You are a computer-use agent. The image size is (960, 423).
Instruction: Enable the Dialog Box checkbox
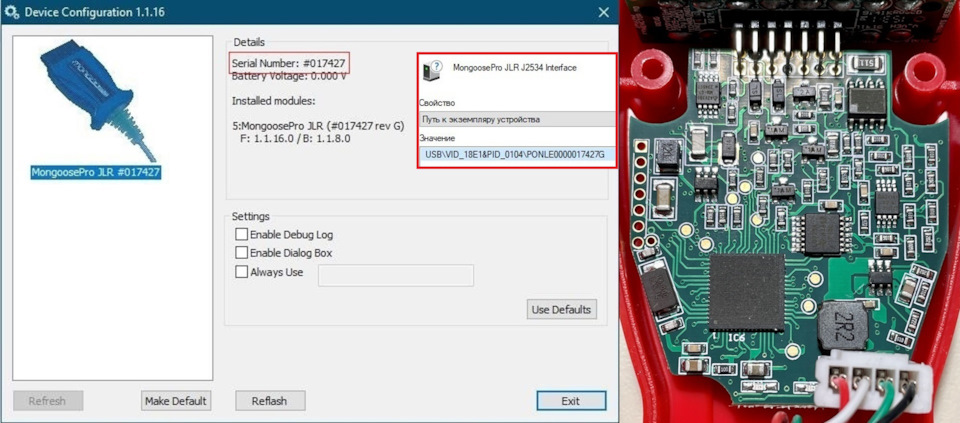[241, 253]
